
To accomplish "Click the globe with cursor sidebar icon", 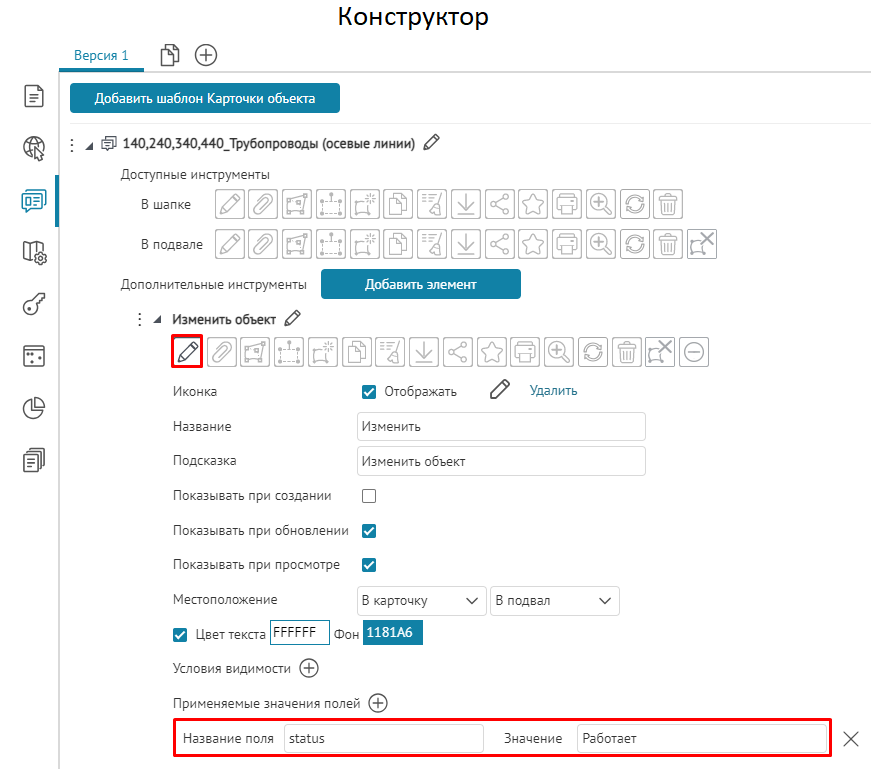I will pos(34,149).
